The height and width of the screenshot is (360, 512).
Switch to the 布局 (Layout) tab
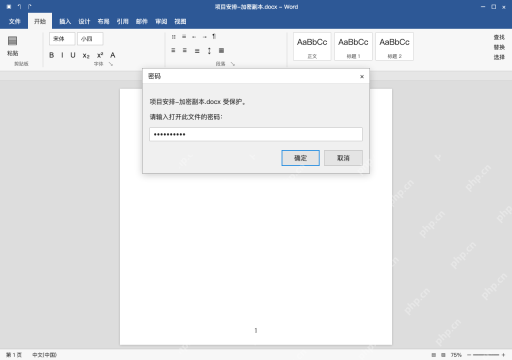coord(103,21)
